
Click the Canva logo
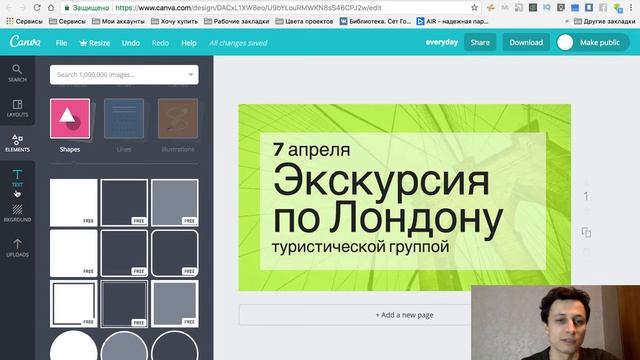click(25, 42)
